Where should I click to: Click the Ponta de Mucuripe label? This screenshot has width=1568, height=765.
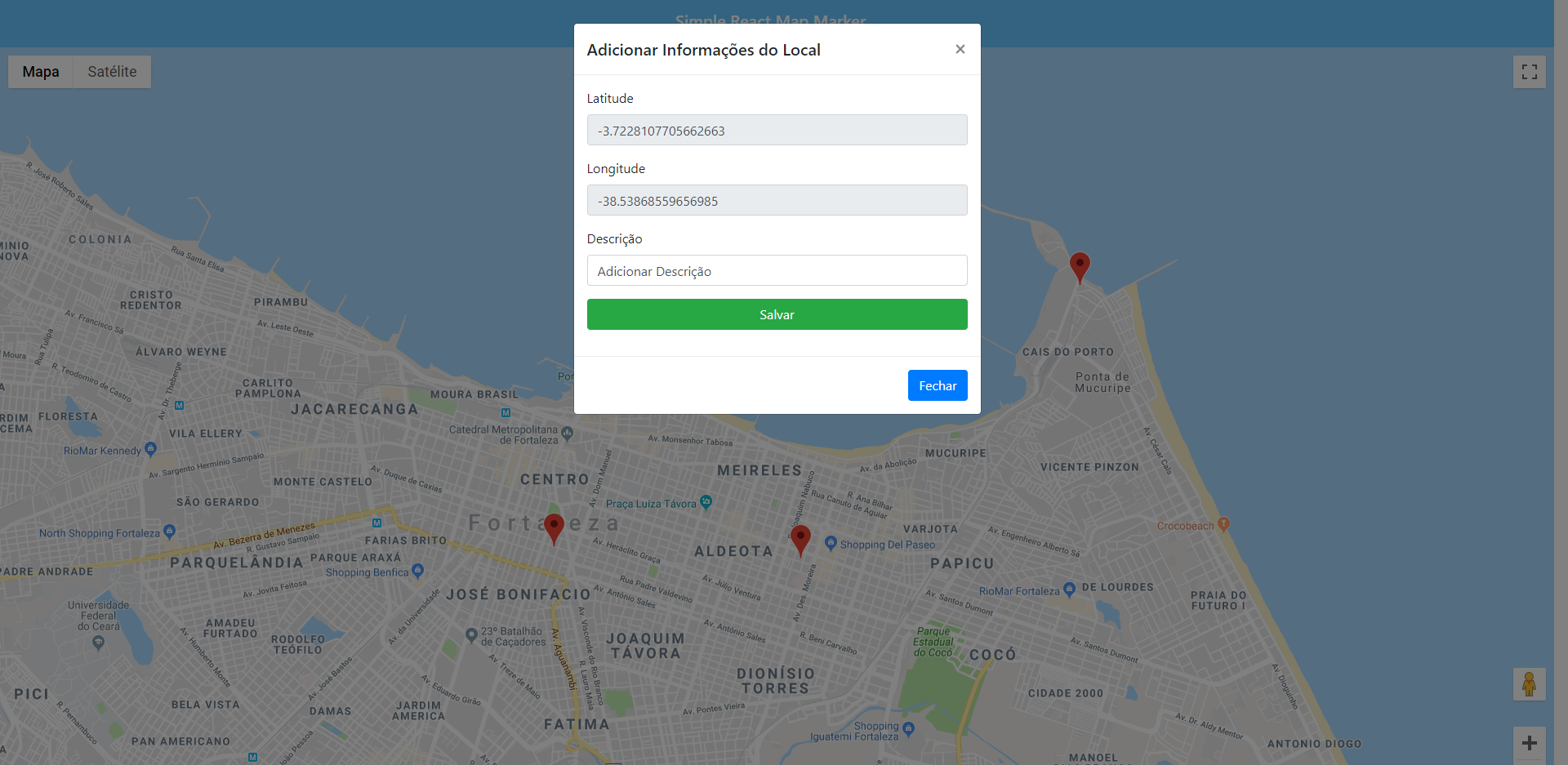click(1102, 382)
